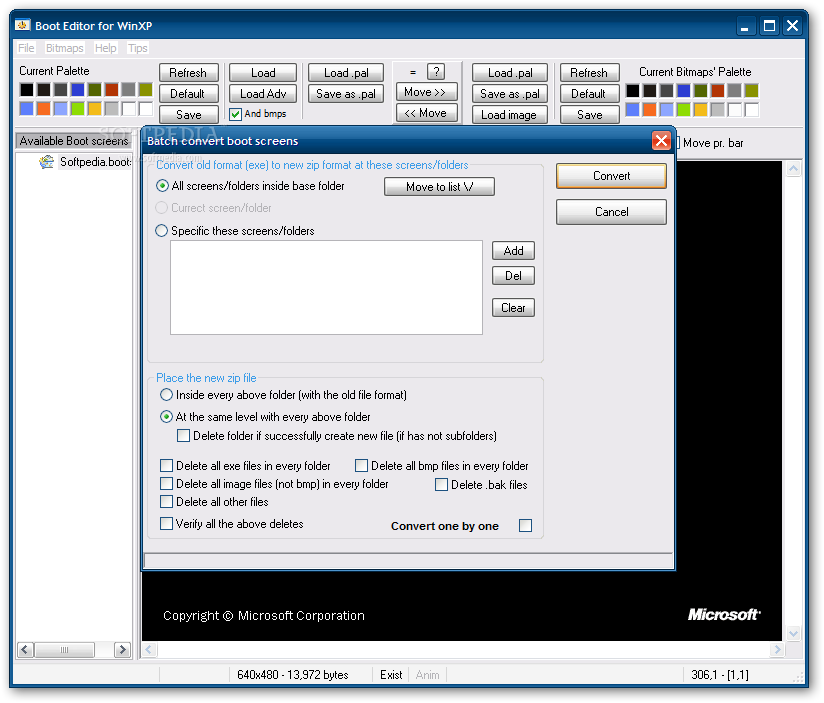824x703 pixels.
Task: Click the Load image button
Action: (x=509, y=115)
